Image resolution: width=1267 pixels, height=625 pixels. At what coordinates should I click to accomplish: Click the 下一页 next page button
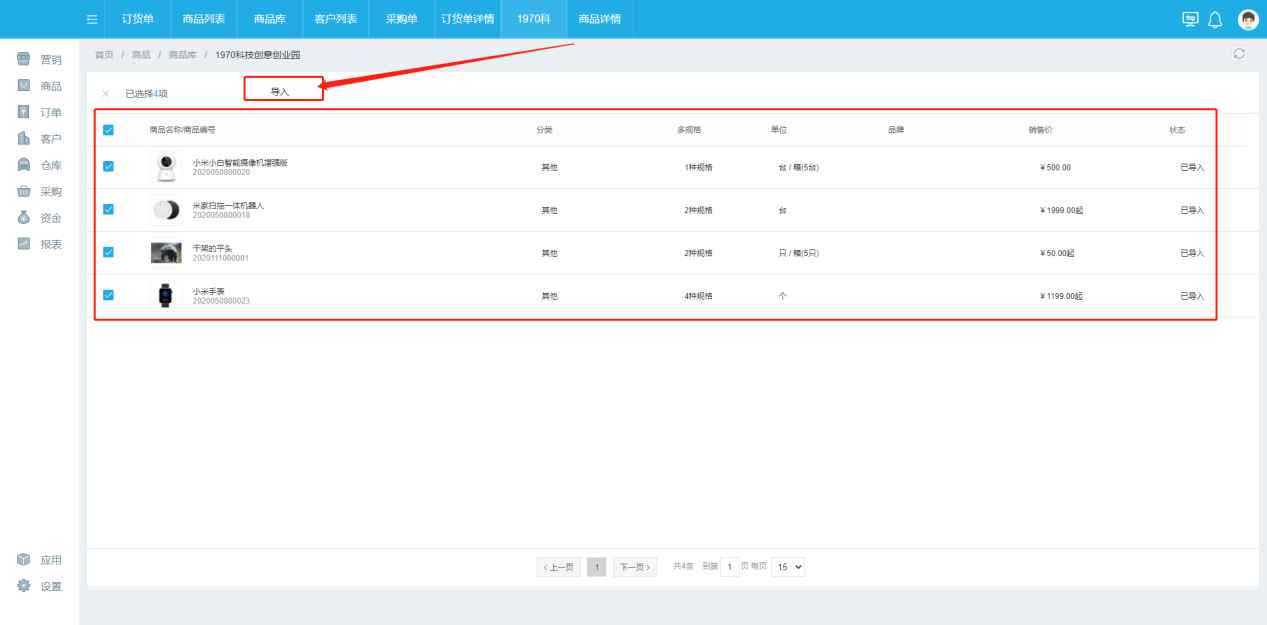coord(635,567)
